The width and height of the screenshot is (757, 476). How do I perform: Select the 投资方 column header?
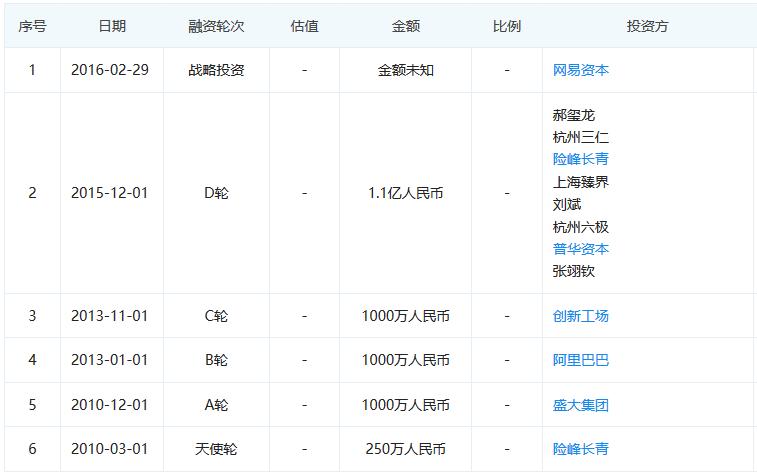click(647, 26)
